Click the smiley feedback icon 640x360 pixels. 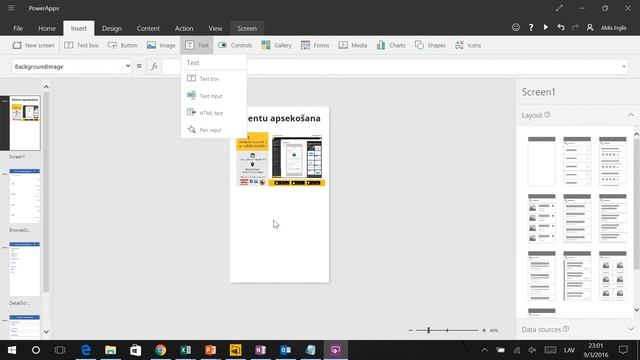pos(516,27)
